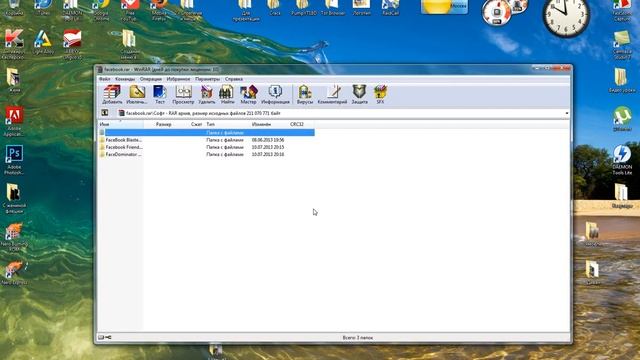Screen dimensions: 640x360
Task: Show archive Информация (Info)
Action: tap(275, 95)
